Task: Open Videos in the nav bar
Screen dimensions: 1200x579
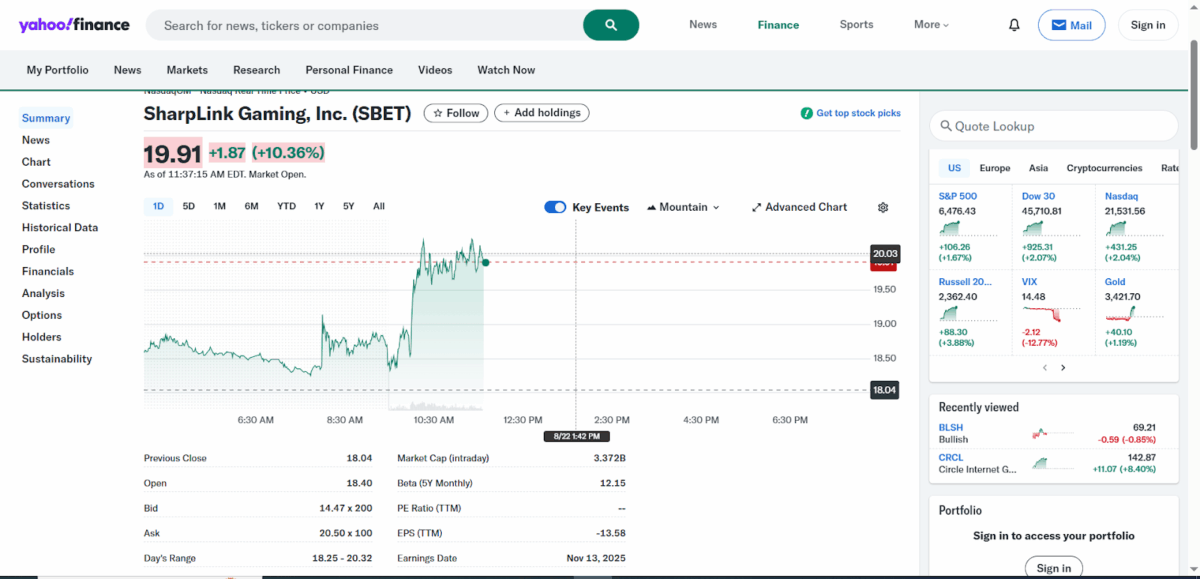Action: click(435, 70)
